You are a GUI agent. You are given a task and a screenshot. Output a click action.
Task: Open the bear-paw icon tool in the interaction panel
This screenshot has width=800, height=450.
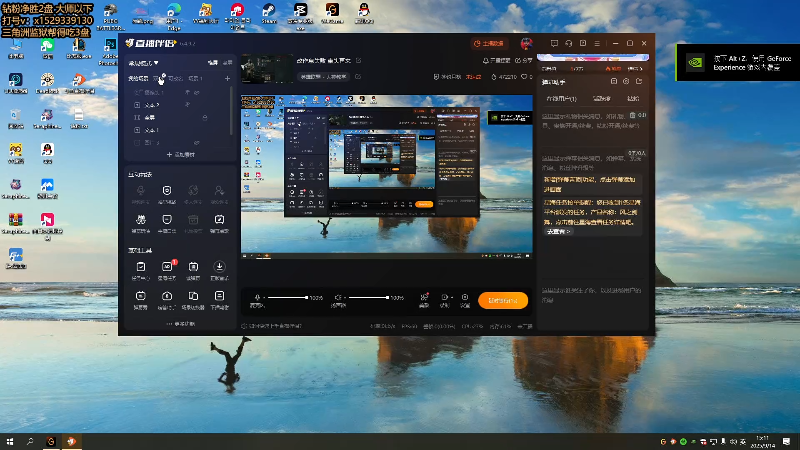[140, 219]
